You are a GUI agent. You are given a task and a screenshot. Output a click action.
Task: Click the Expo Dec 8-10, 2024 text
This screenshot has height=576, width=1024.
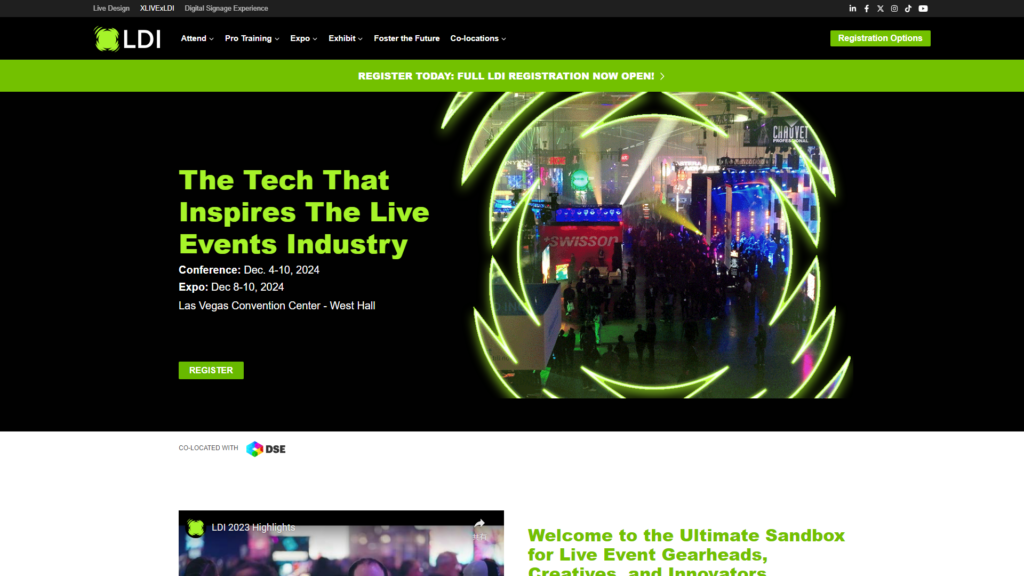pos(231,287)
